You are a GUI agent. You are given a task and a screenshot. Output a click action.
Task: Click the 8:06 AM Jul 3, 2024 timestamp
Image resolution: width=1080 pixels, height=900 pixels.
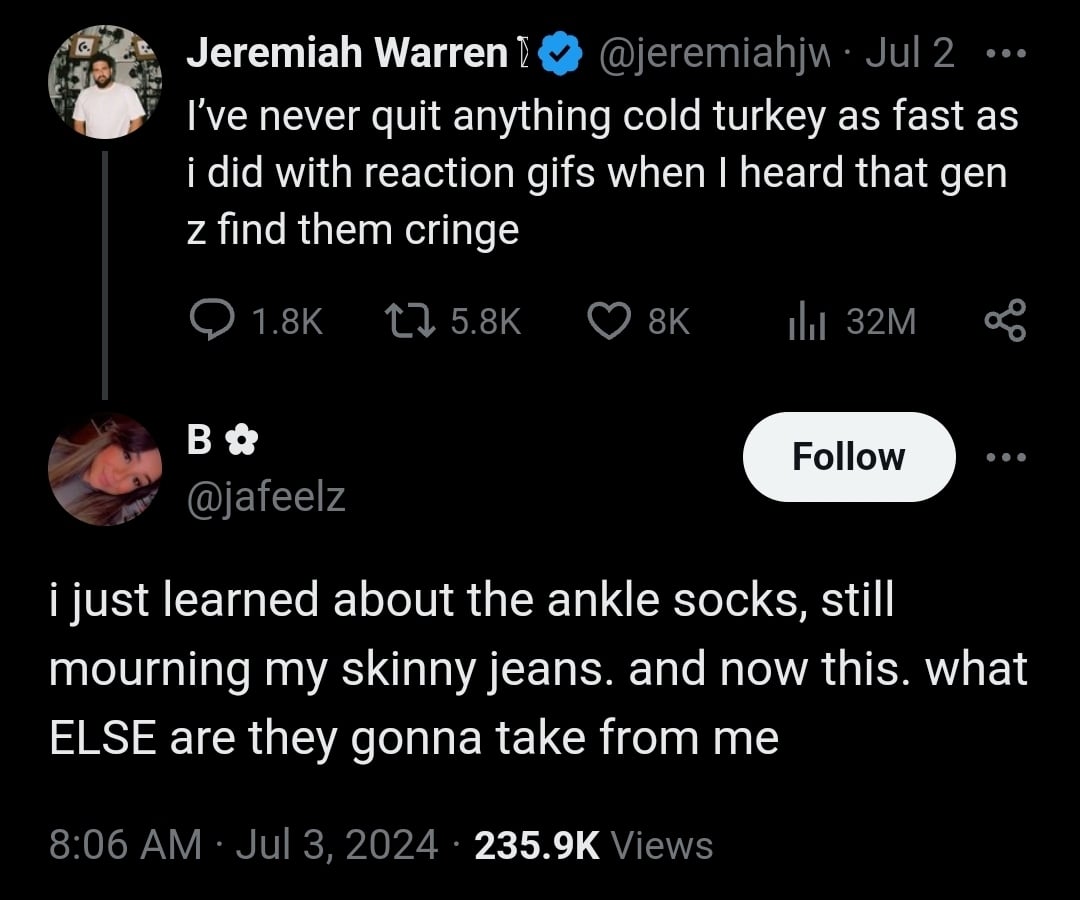point(243,845)
